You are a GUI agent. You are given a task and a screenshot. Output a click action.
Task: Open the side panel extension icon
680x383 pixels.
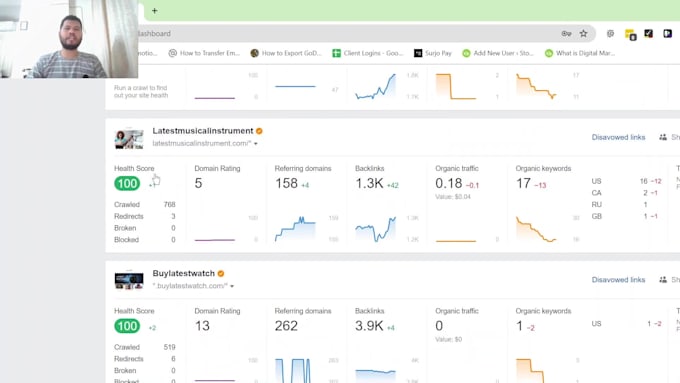[x=667, y=33]
